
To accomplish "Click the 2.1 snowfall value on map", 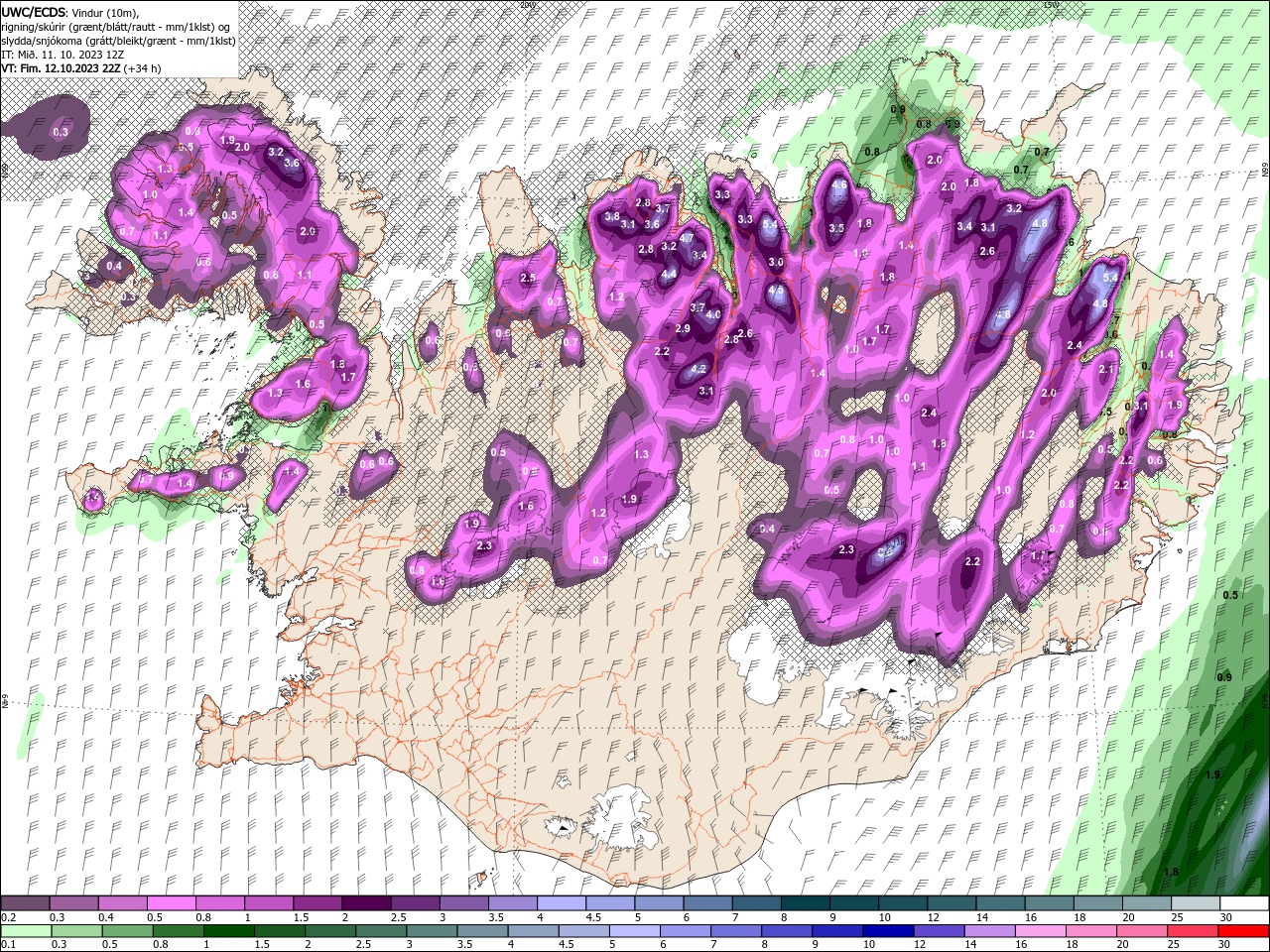I will [1107, 370].
